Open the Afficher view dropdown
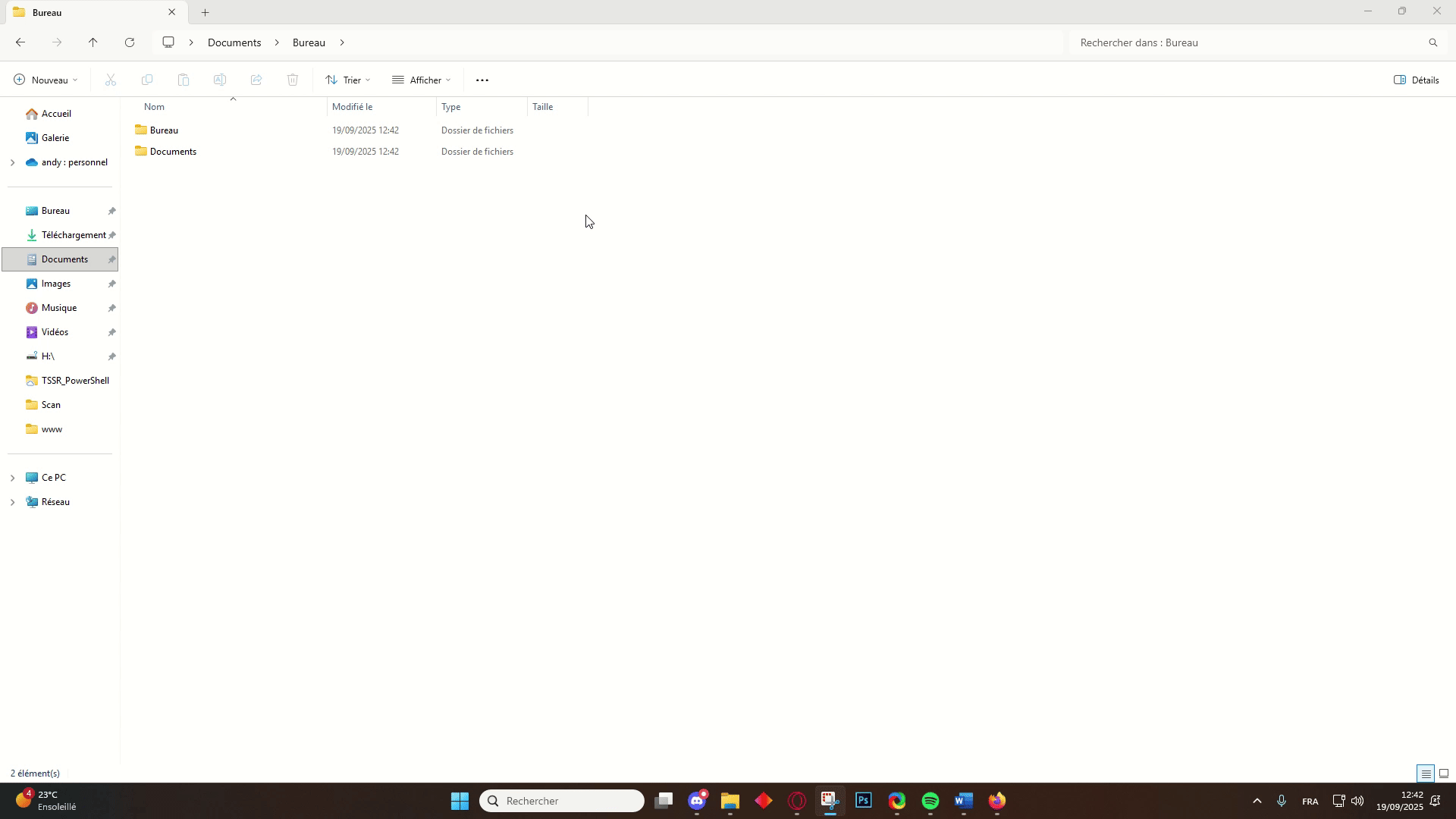The width and height of the screenshot is (1456, 819). pyautogui.click(x=422, y=80)
